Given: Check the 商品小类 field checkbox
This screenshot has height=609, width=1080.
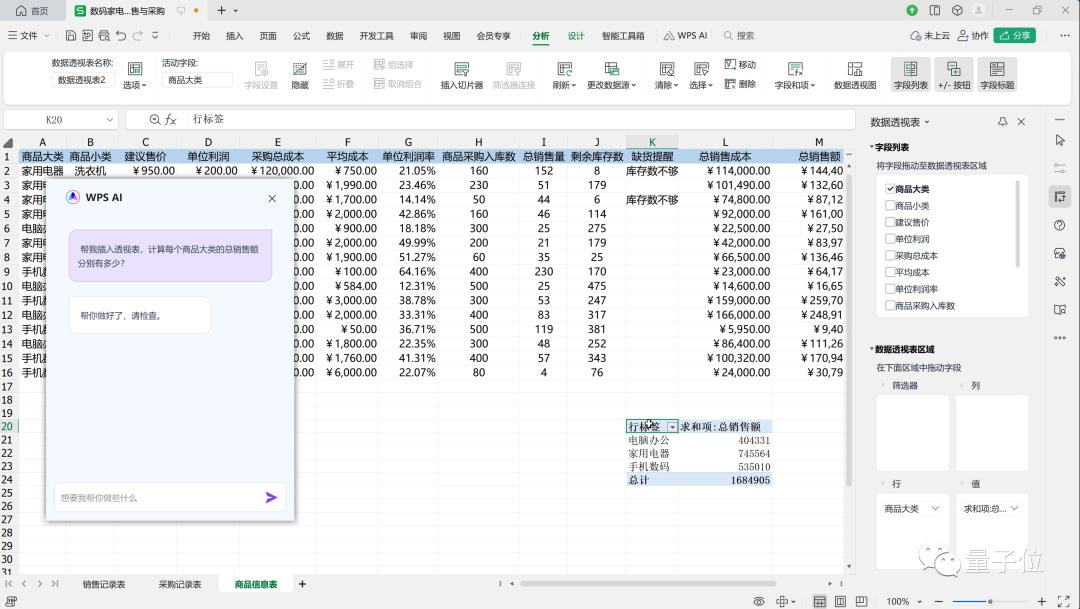Looking at the screenshot, I should click(891, 206).
